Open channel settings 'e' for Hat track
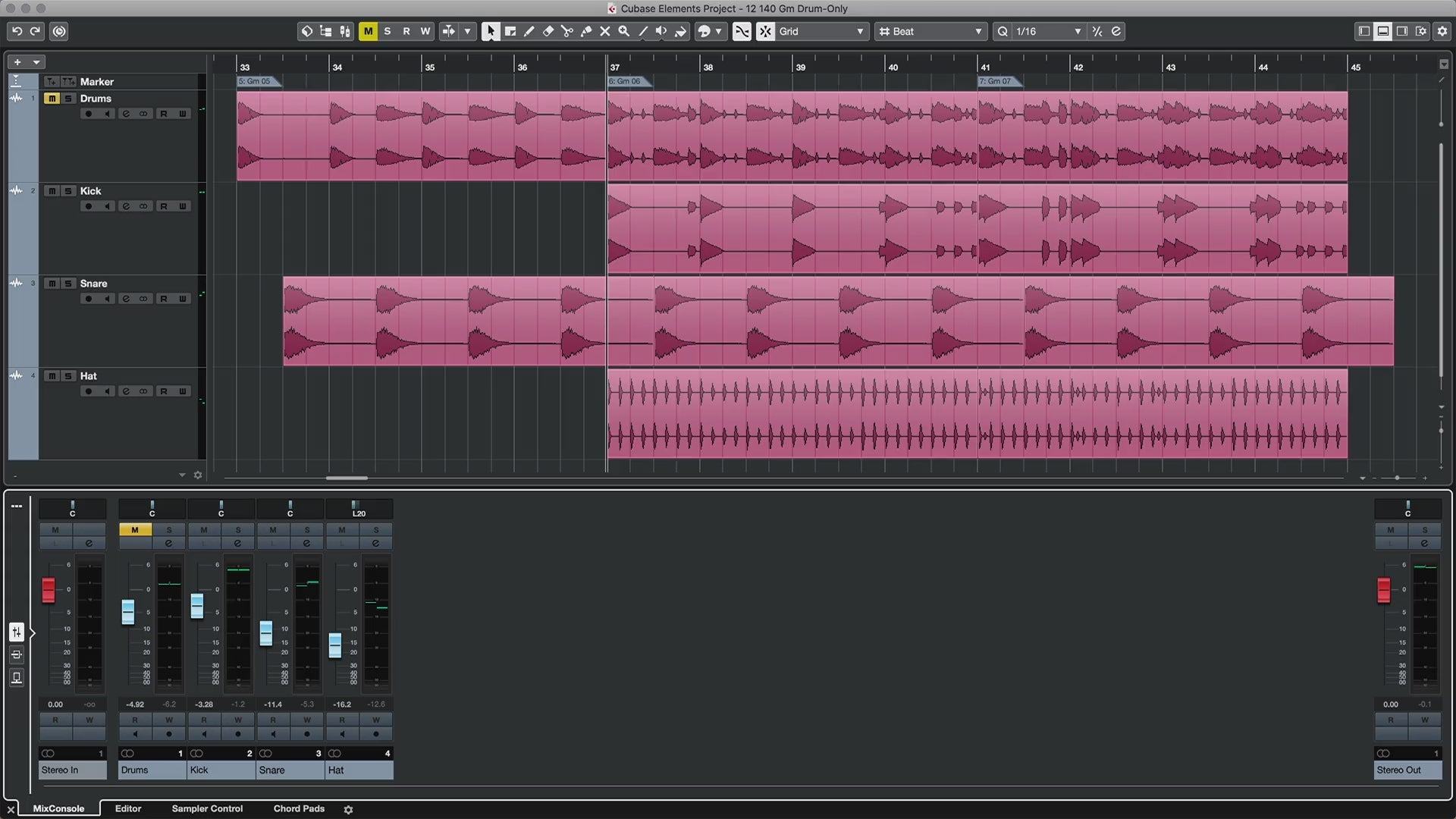The width and height of the screenshot is (1456, 819). 126,391
